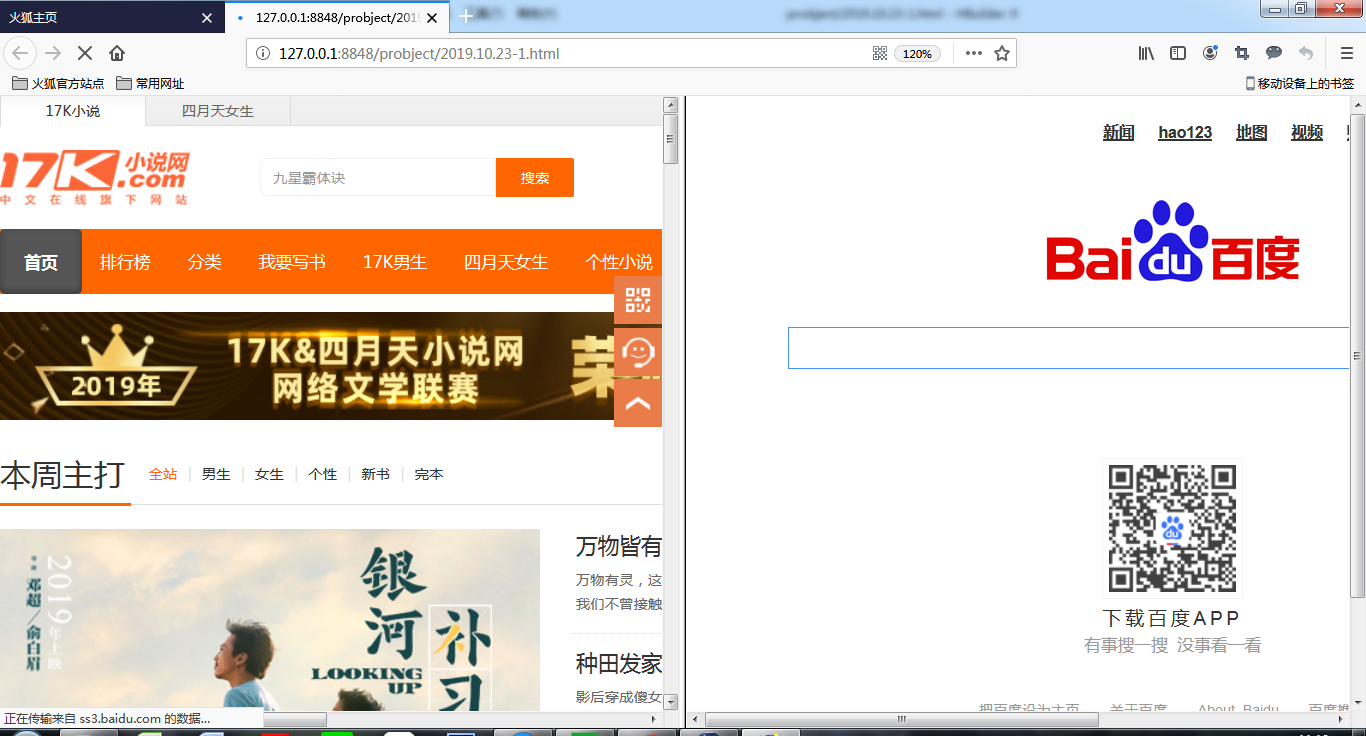Open the 新闻 link on Baidu
This screenshot has height=736, width=1366.
[1119, 132]
